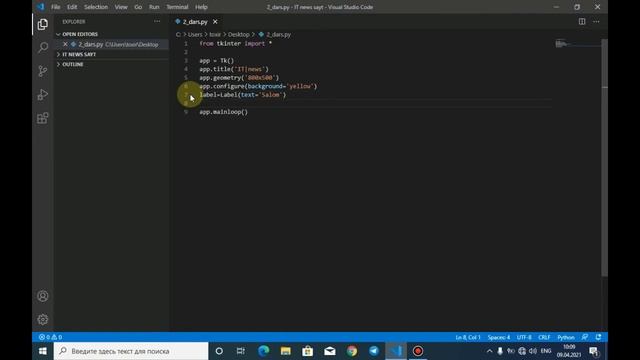Open Task View on taskbar
The image size is (640, 360).
click(x=241, y=351)
